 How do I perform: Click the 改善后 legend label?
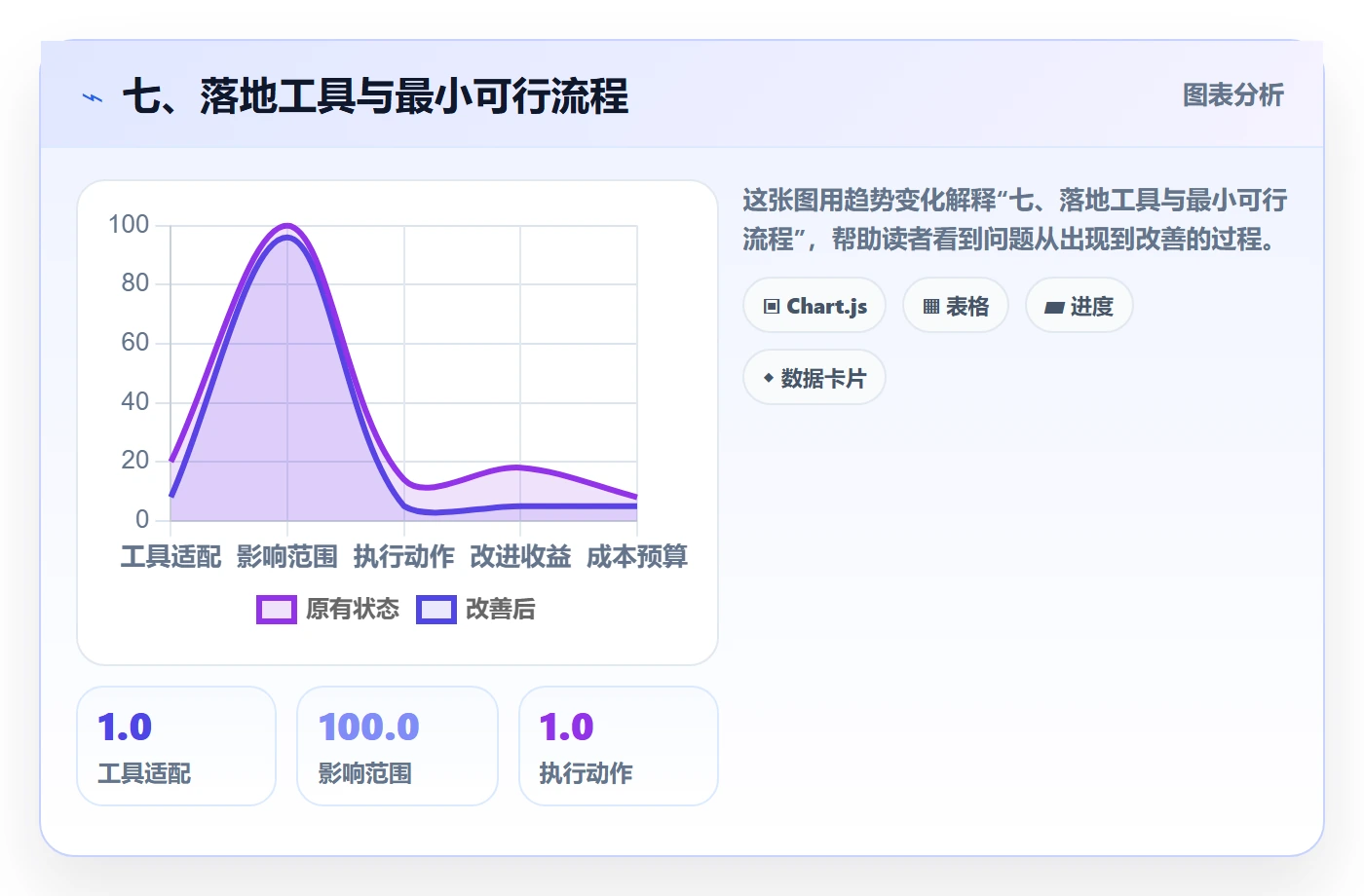501,610
